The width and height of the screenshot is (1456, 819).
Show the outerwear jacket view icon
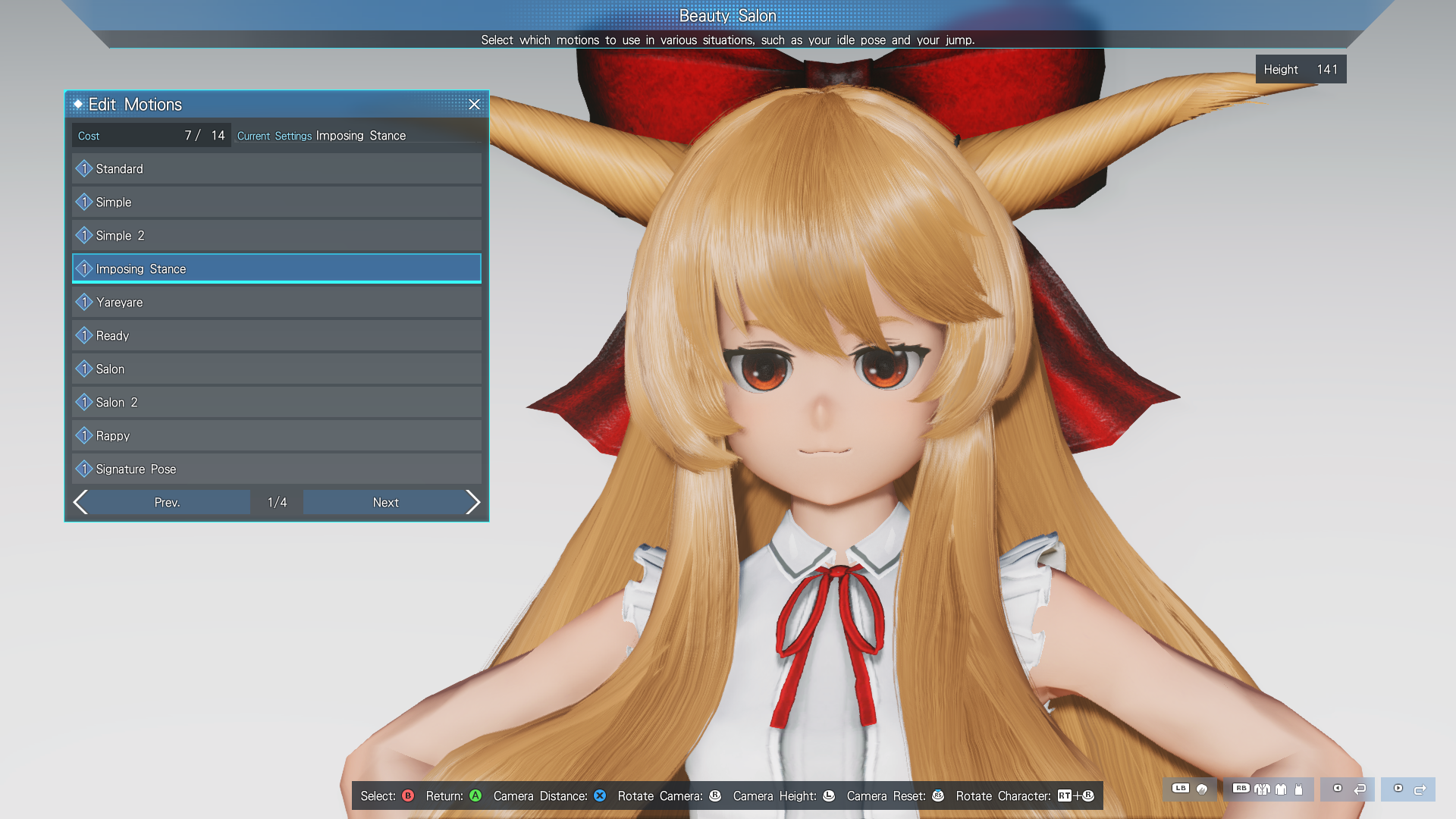pos(1263,789)
